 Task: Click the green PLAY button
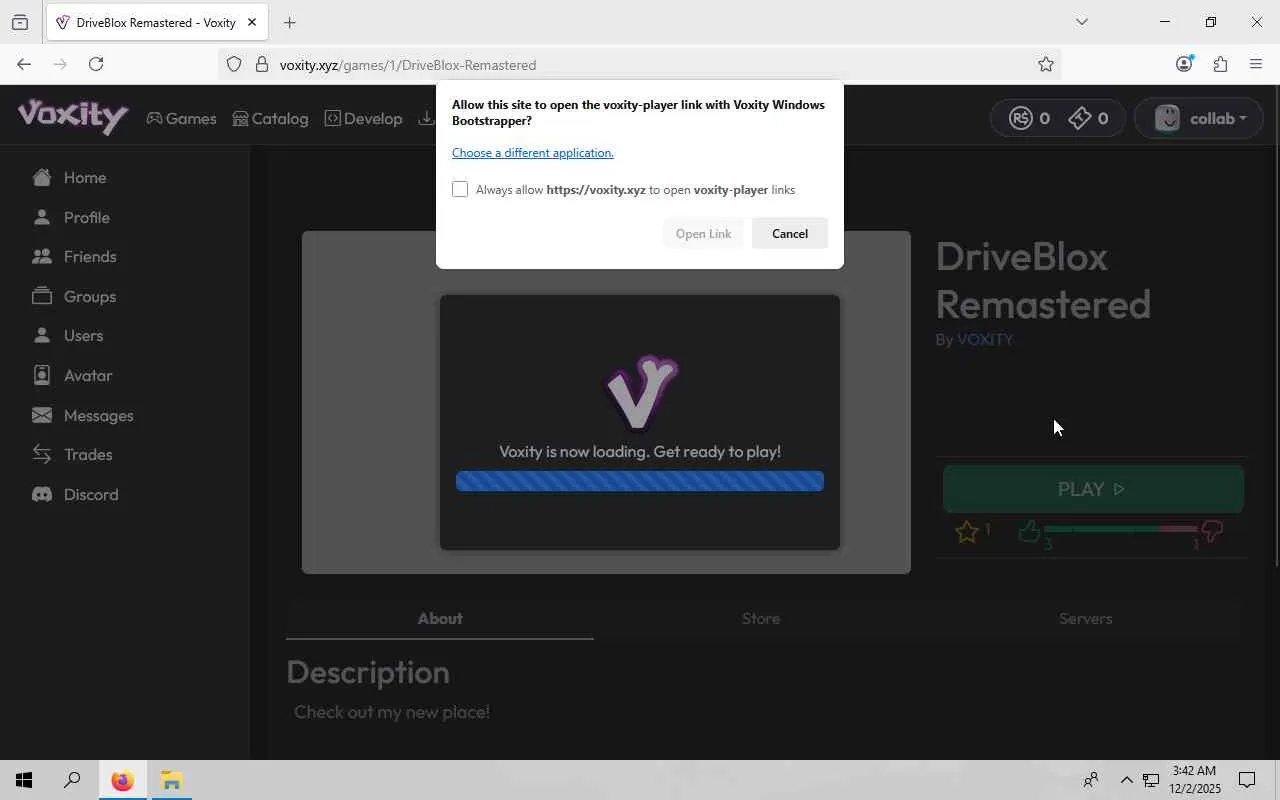point(1093,489)
